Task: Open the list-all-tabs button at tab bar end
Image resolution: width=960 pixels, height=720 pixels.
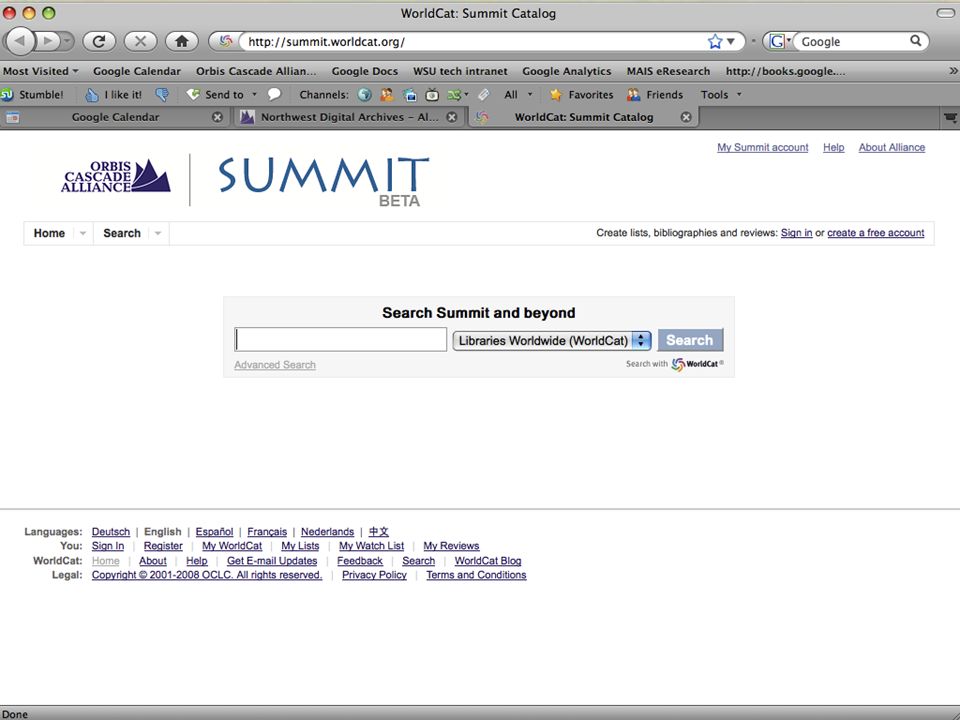Action: click(950, 118)
